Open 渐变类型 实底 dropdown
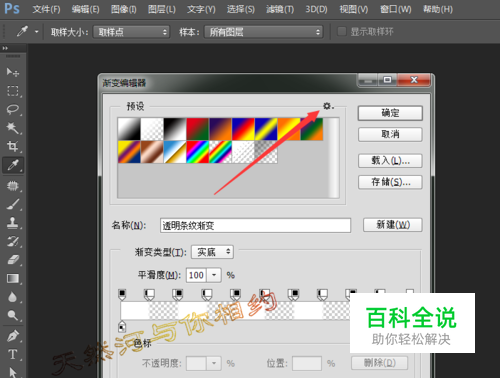 (212, 252)
